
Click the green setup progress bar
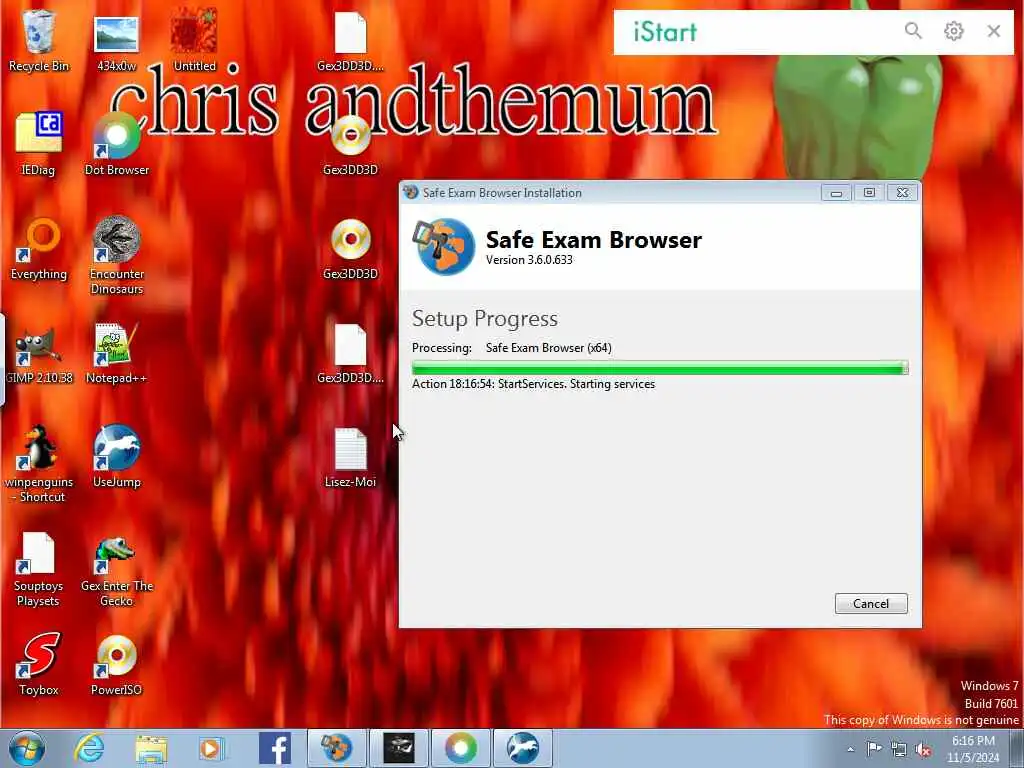(x=660, y=368)
